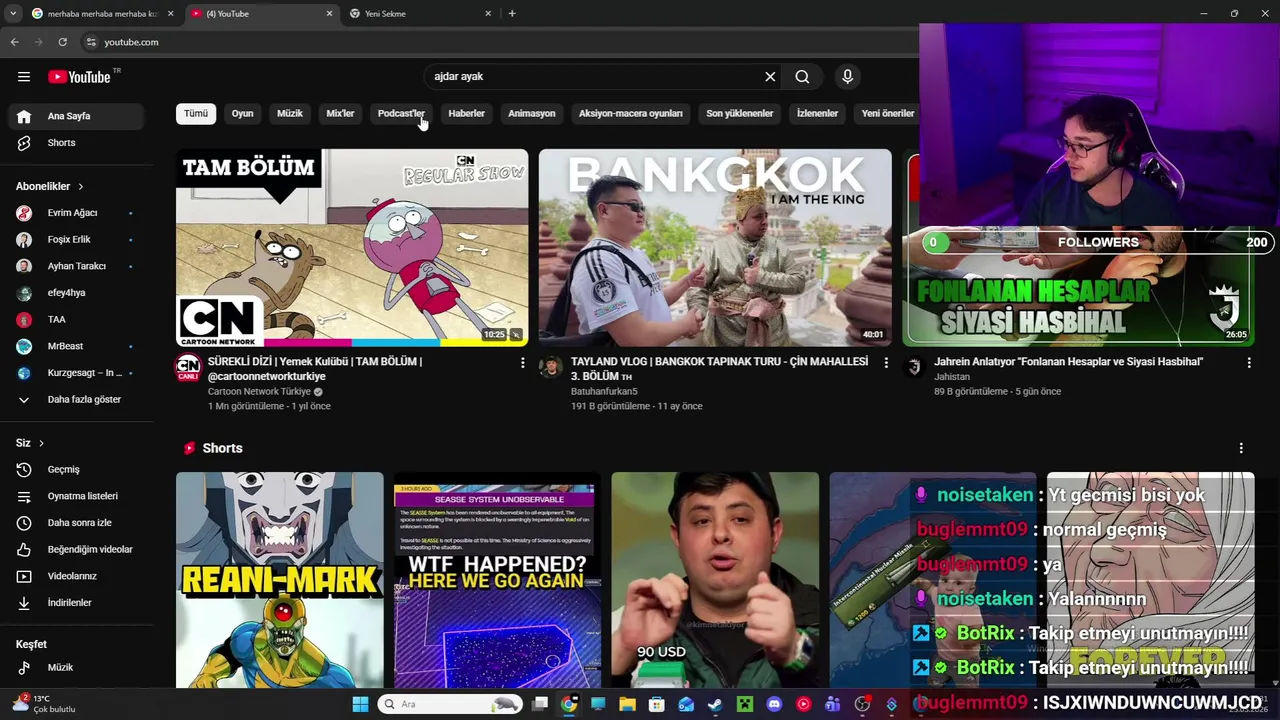Open the YouTube hamburger guide menu
Screen dimensions: 1280x720
[x=24, y=76]
